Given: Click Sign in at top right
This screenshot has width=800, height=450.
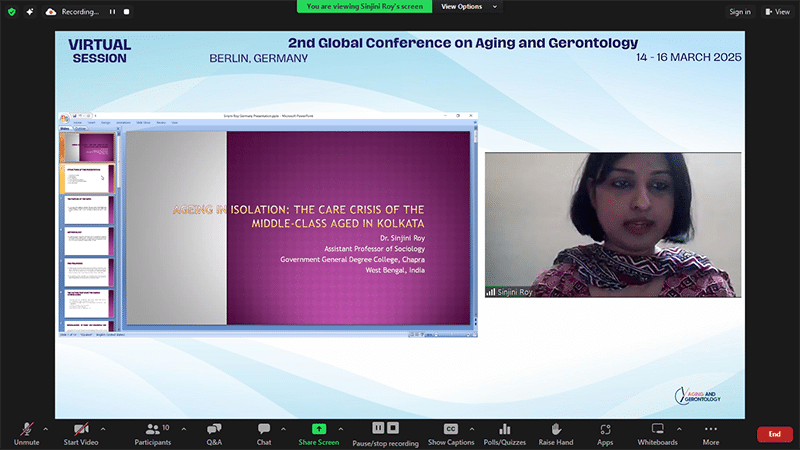Looking at the screenshot, I should pos(739,12).
